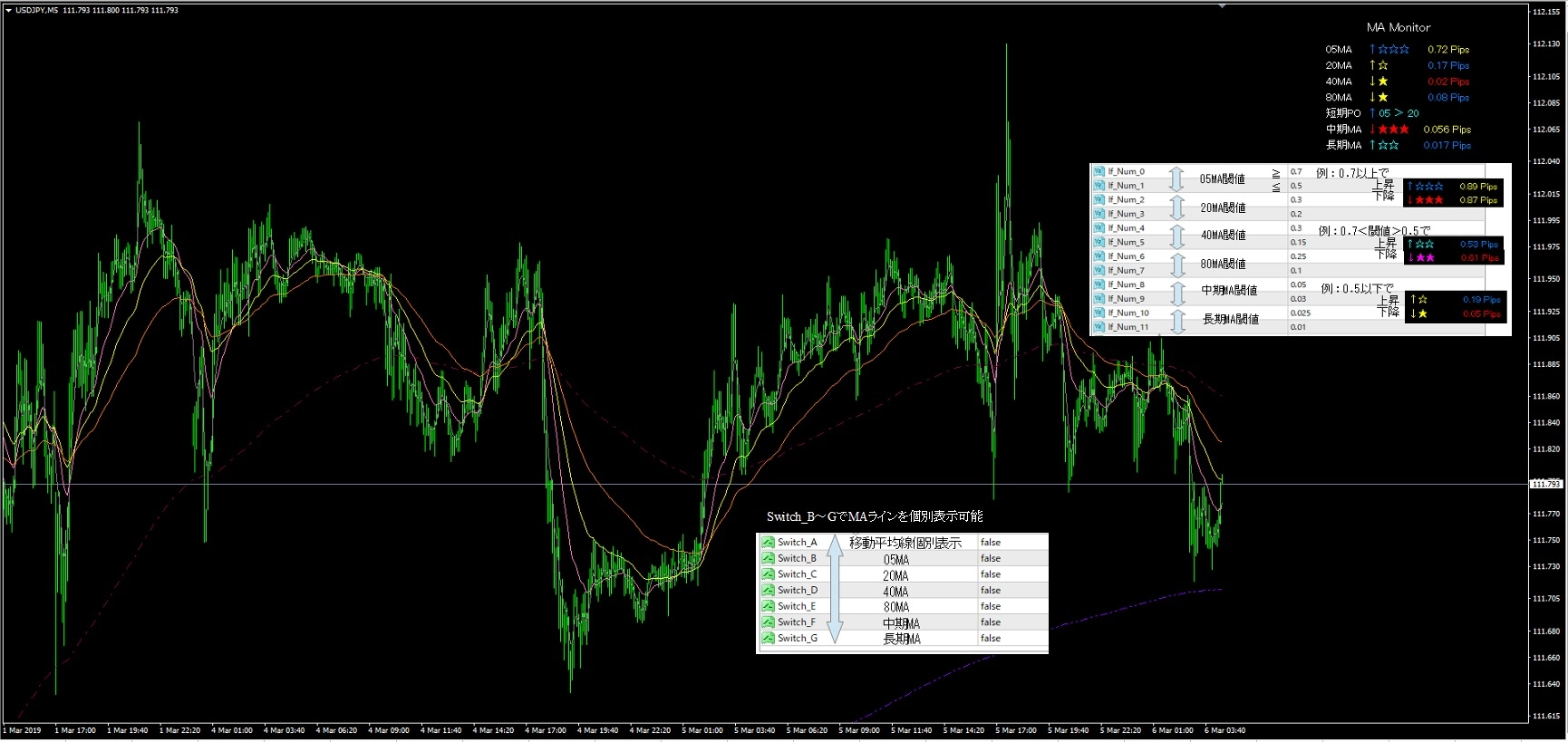Click the variable icon beside If_Num_10
Screen dimensions: 1568x742
[x=1099, y=313]
